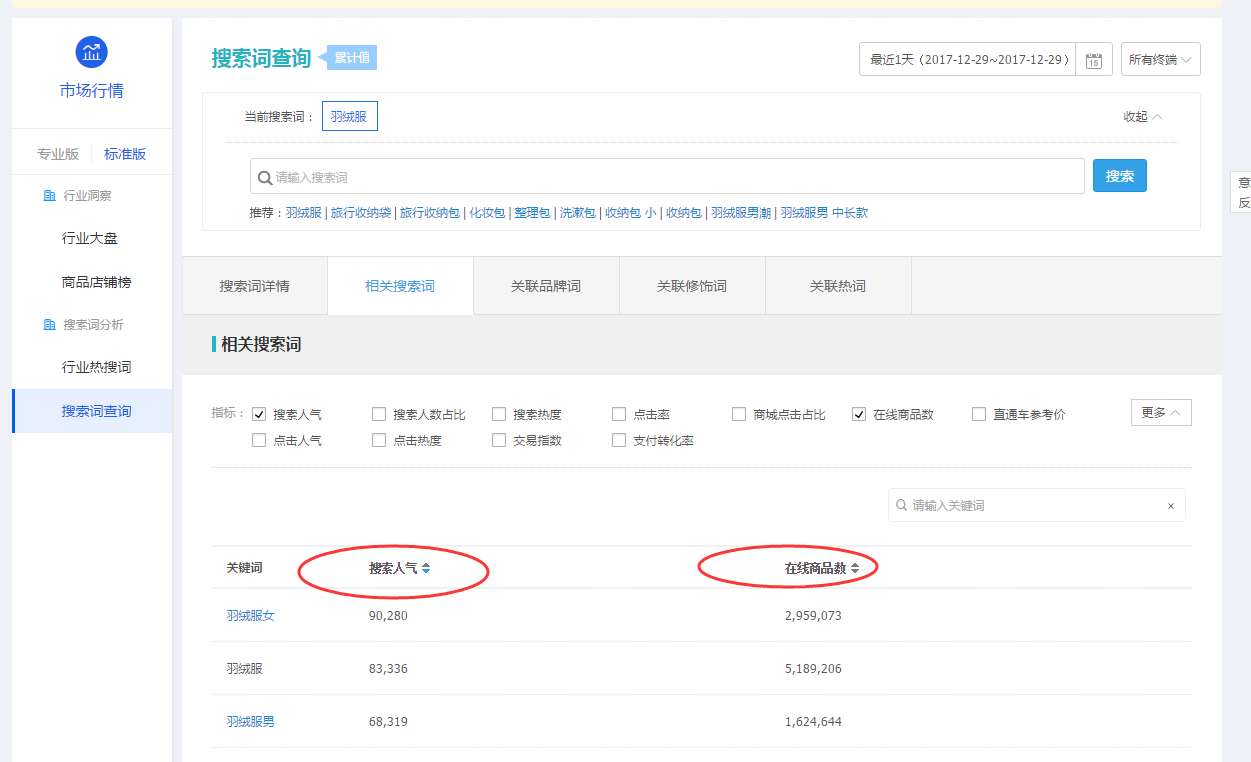Click the 累计值 badge
The width and height of the screenshot is (1251, 762).
352,58
